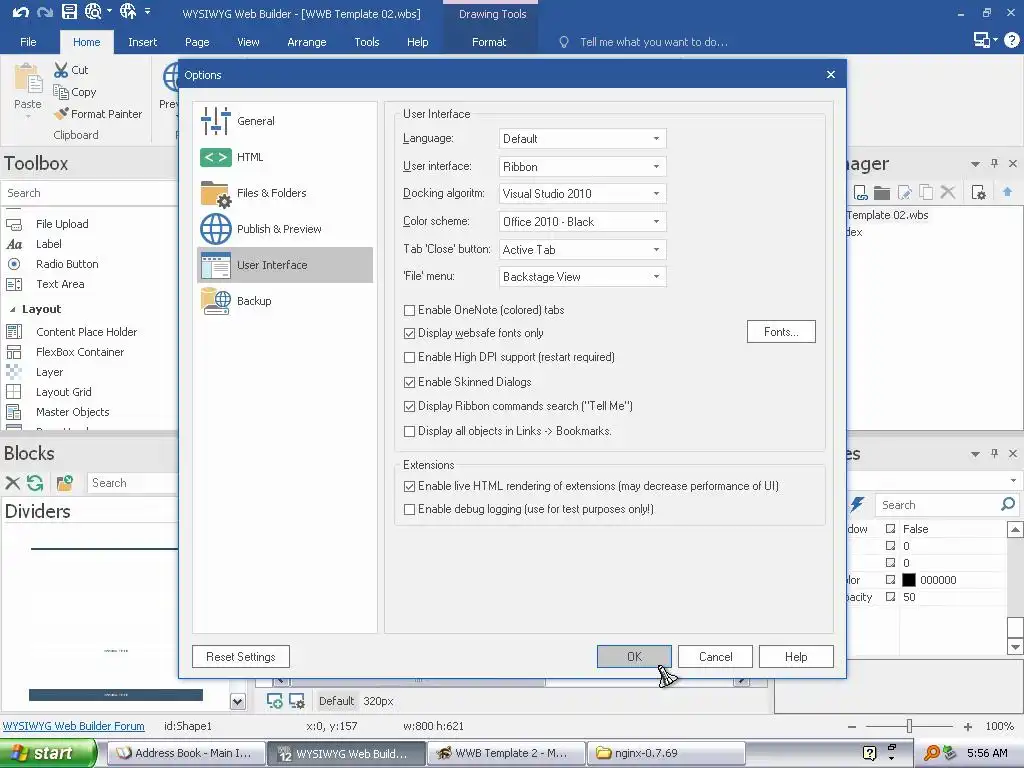This screenshot has height=768, width=1024.
Task: Open the File ribbon tab
Action: 28,42
